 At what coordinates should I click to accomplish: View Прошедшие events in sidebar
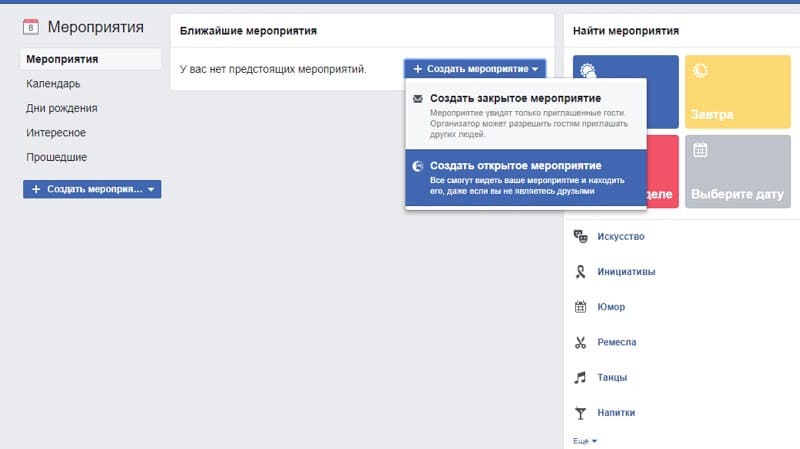click(x=56, y=157)
